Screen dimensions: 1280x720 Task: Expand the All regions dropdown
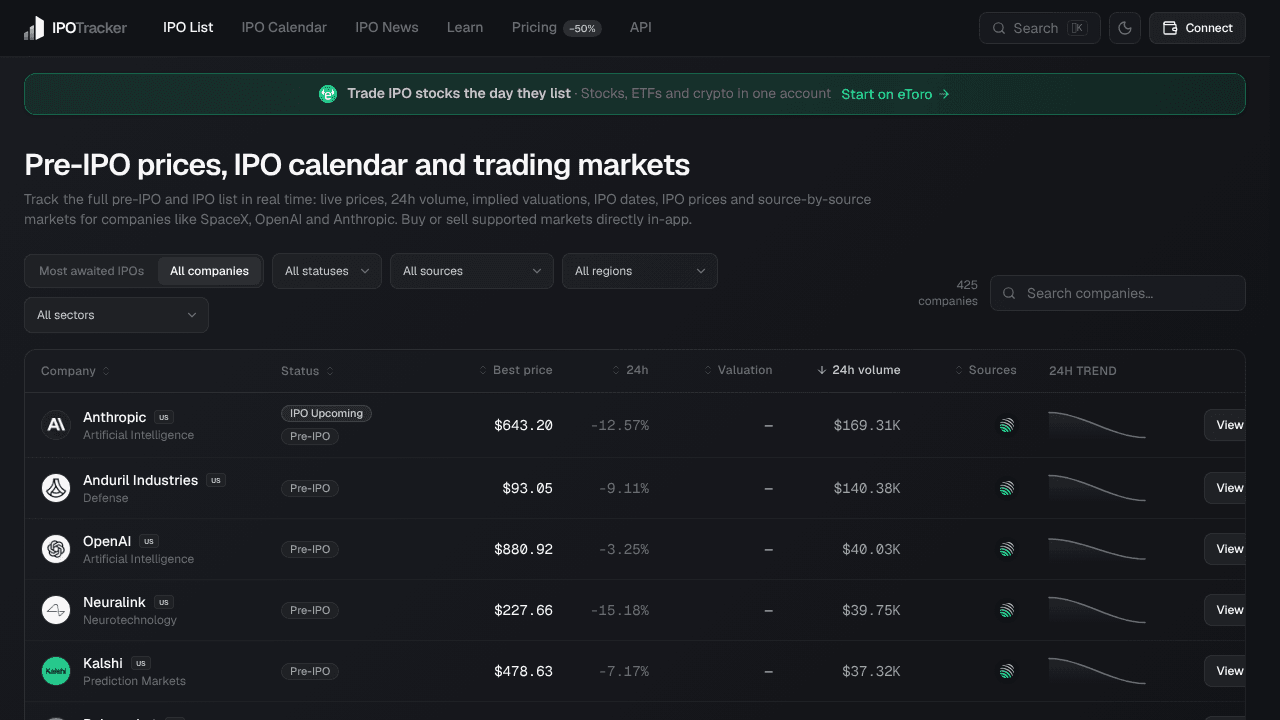(x=640, y=271)
